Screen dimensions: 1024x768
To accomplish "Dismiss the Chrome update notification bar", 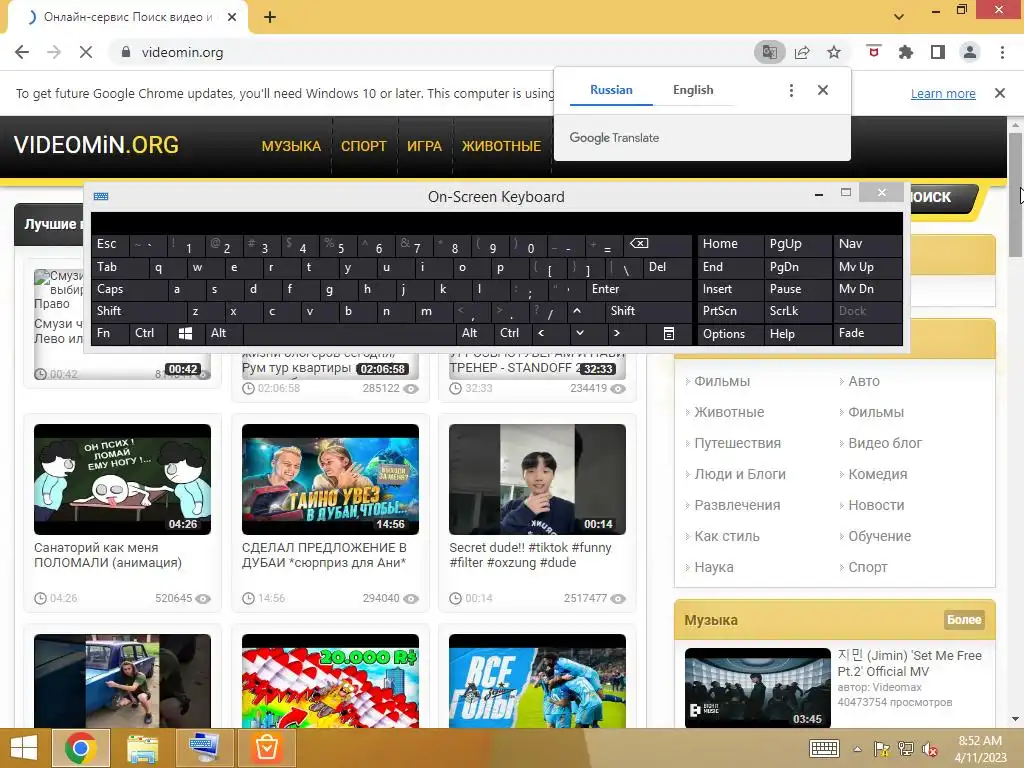I will click(1000, 93).
